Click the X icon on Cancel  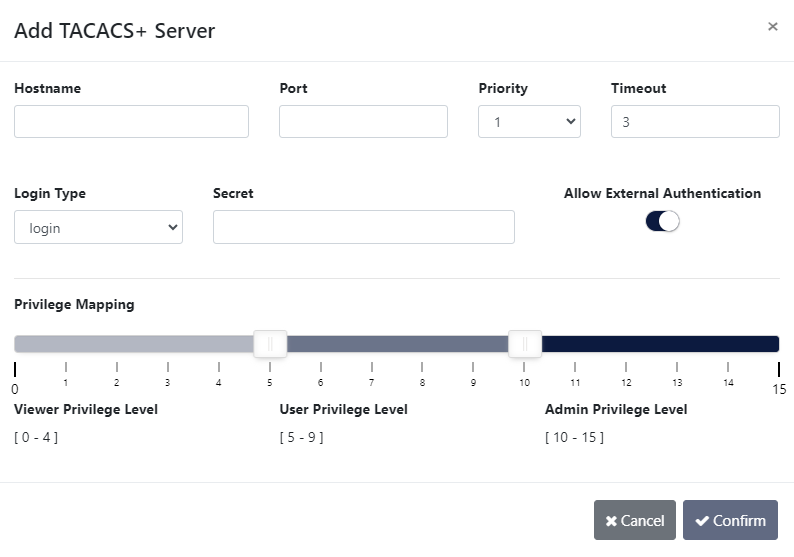(611, 521)
